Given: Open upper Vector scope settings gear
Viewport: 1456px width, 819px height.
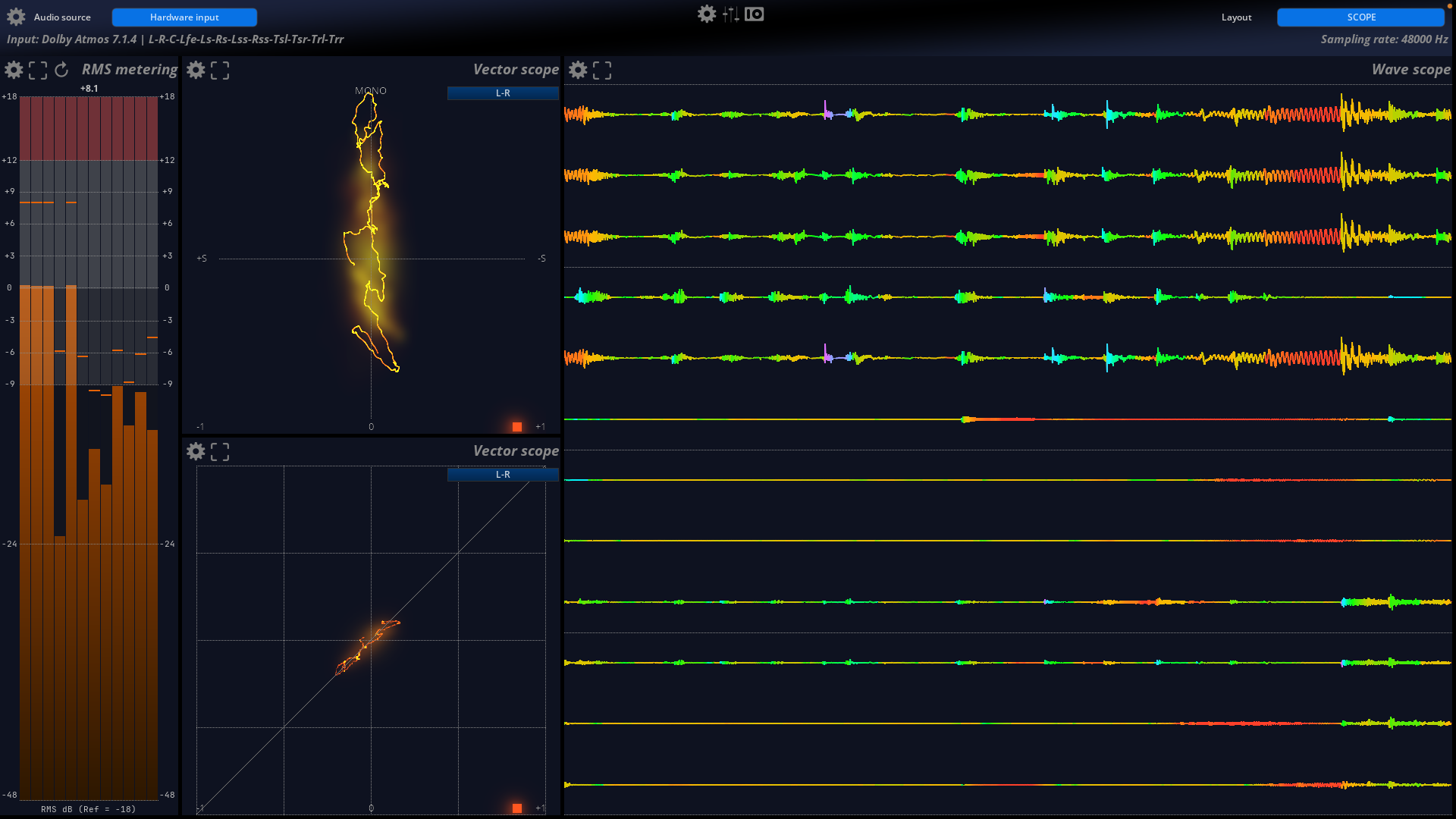Looking at the screenshot, I should [196, 70].
